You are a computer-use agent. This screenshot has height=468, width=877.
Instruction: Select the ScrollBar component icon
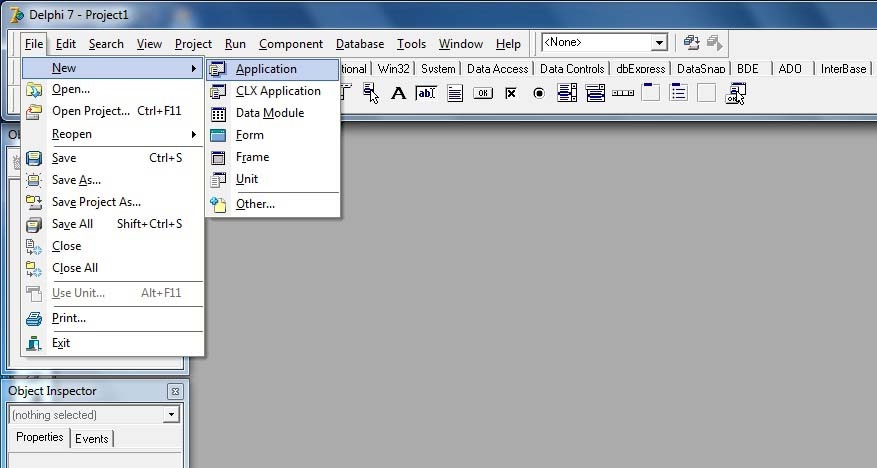[x=623, y=93]
